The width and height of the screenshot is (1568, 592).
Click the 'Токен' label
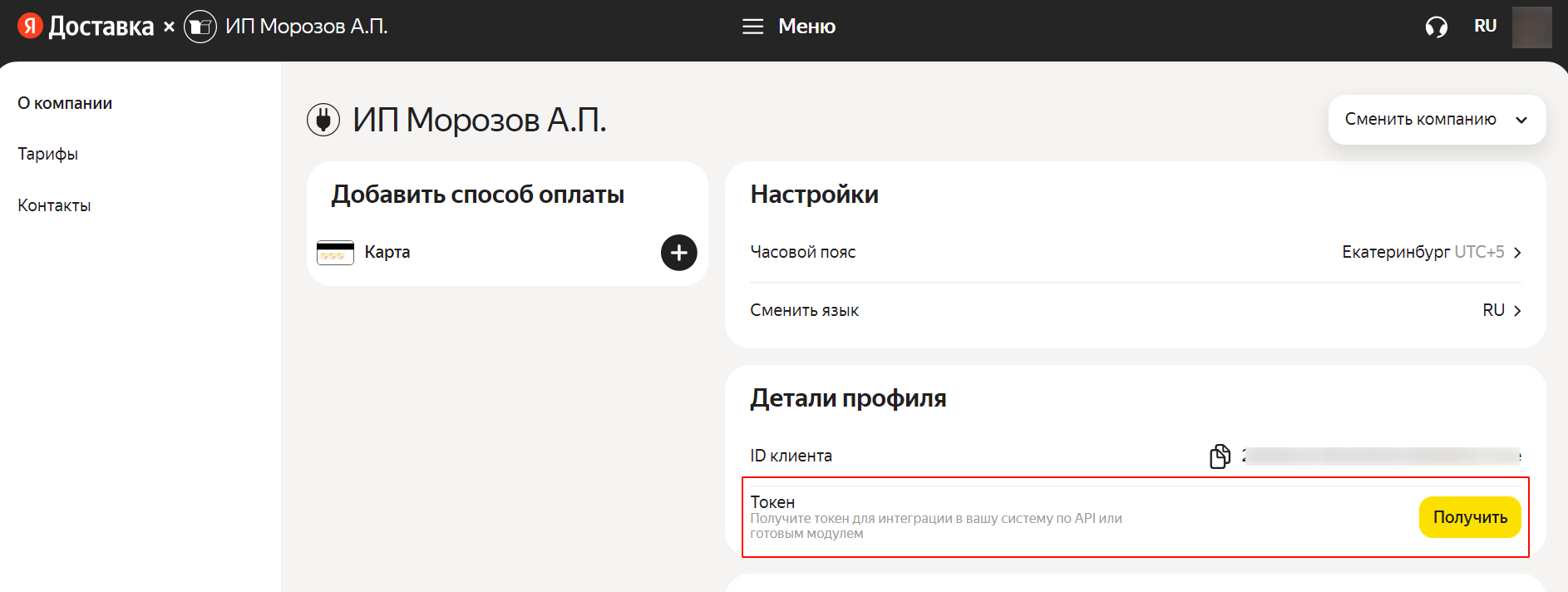click(772, 502)
